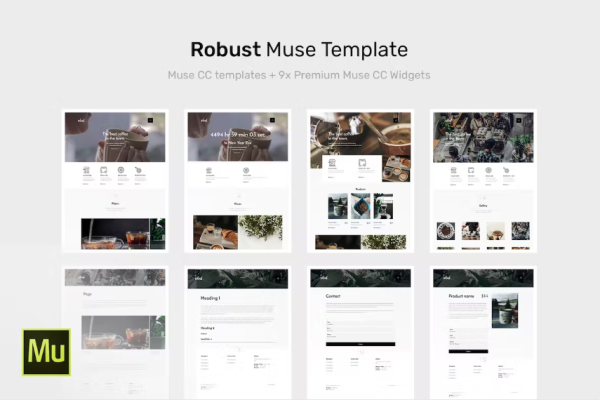
Task: Click the menu icon on the countdown template header
Action: pyautogui.click(x=274, y=122)
